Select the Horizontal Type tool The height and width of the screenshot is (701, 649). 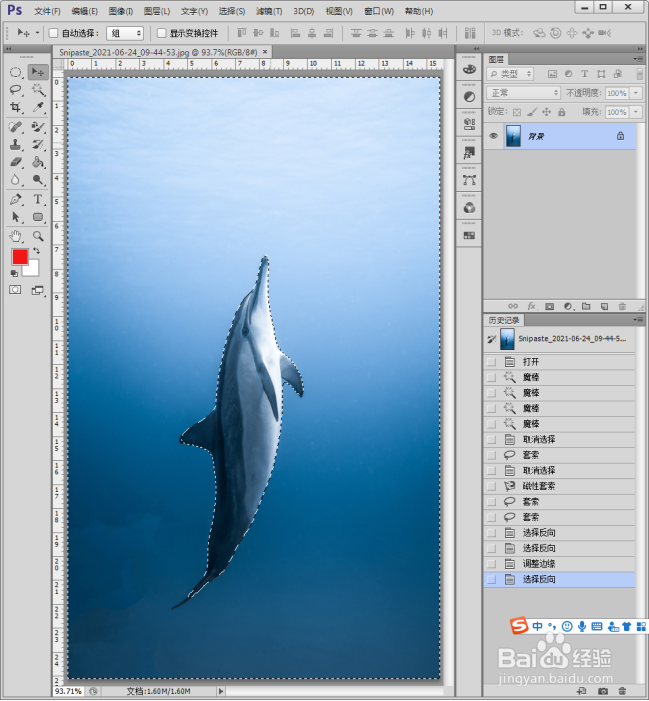tap(38, 199)
